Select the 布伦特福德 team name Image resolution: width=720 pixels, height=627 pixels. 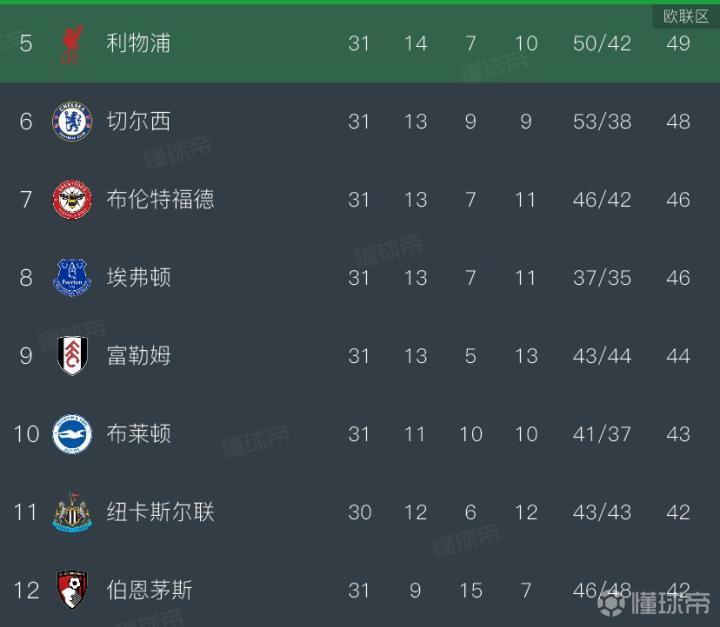(160, 199)
